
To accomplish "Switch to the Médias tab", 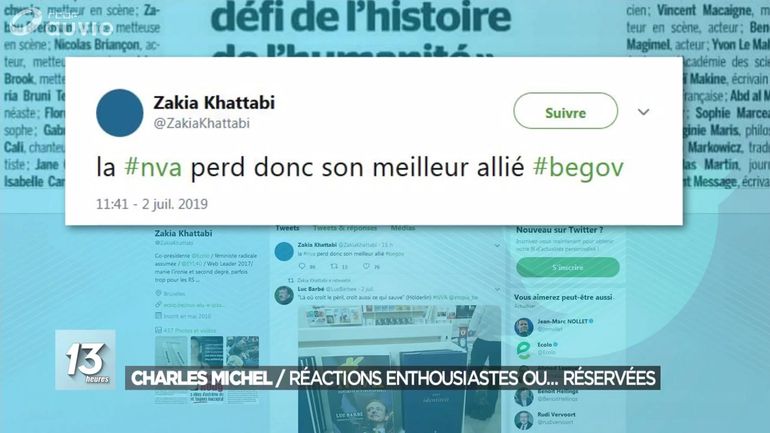I will (x=403, y=228).
